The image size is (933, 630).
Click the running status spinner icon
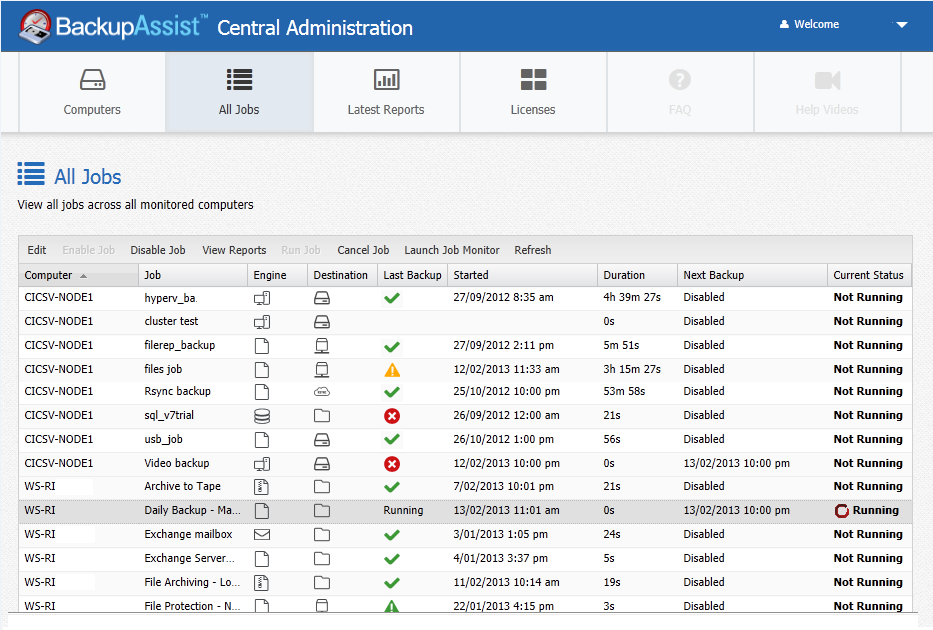[841, 510]
